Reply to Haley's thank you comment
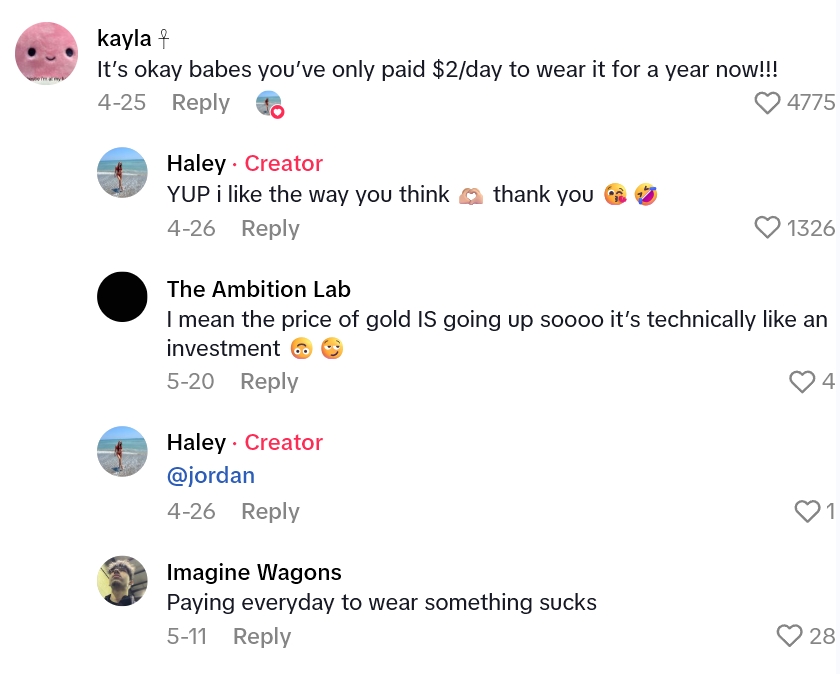Viewport: 840px width, 674px height. click(270, 228)
